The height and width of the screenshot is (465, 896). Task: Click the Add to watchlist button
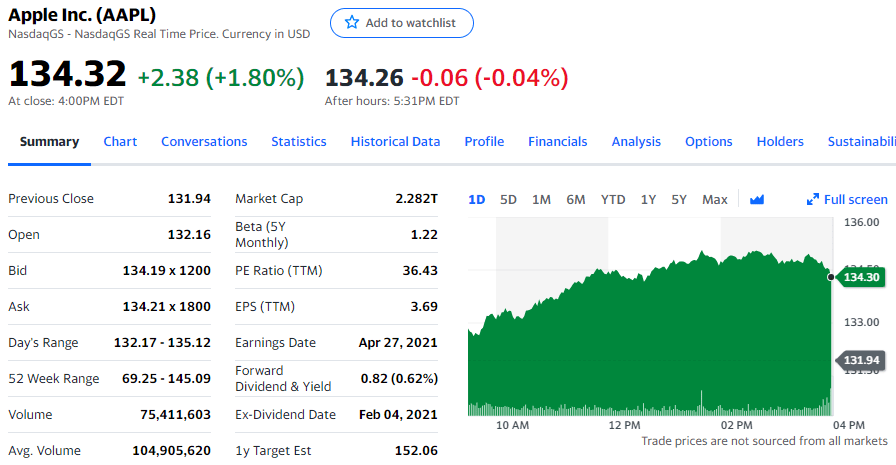click(402, 23)
